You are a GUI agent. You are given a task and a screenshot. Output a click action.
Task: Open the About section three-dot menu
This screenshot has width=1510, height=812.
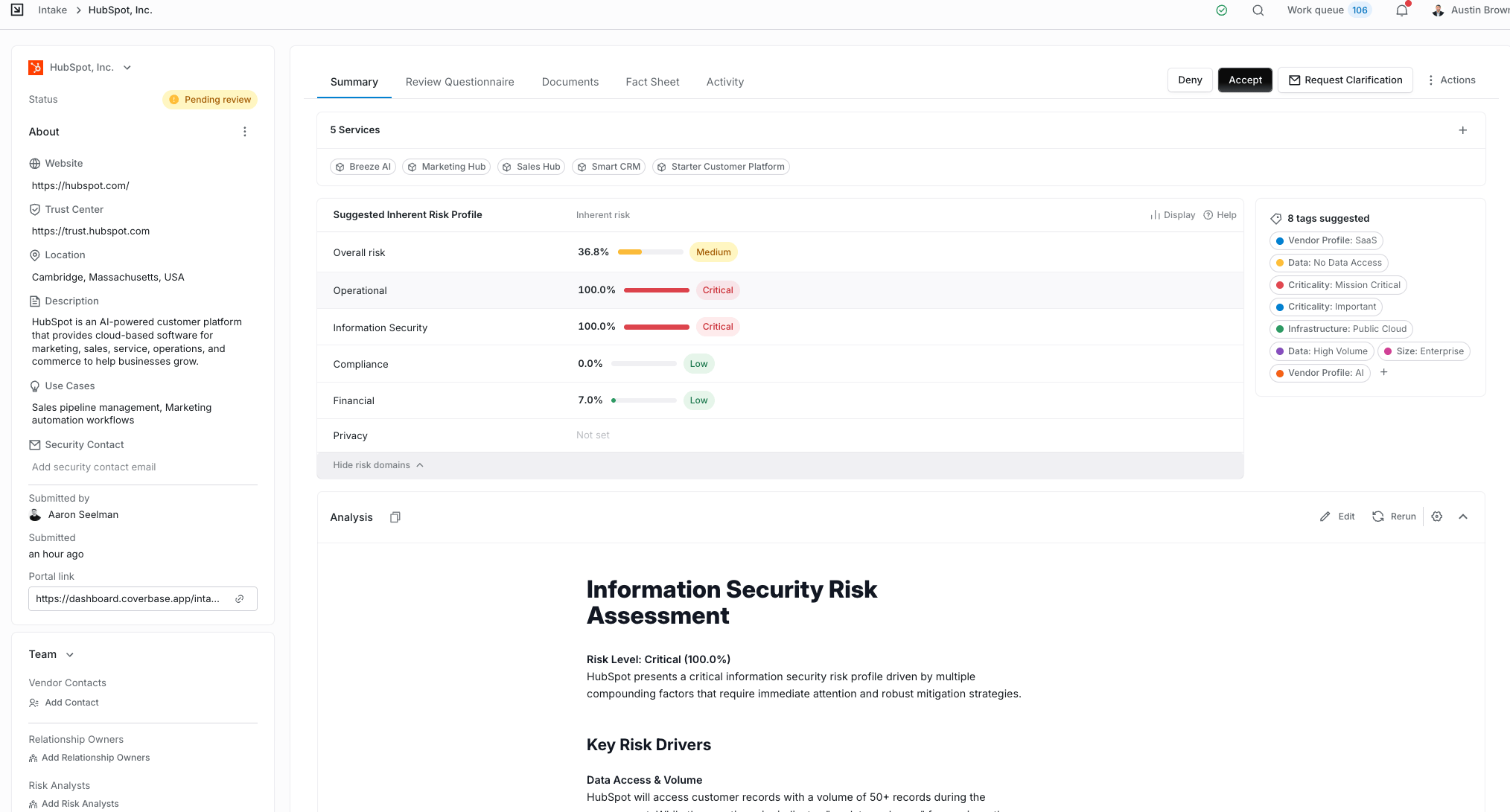coord(245,132)
